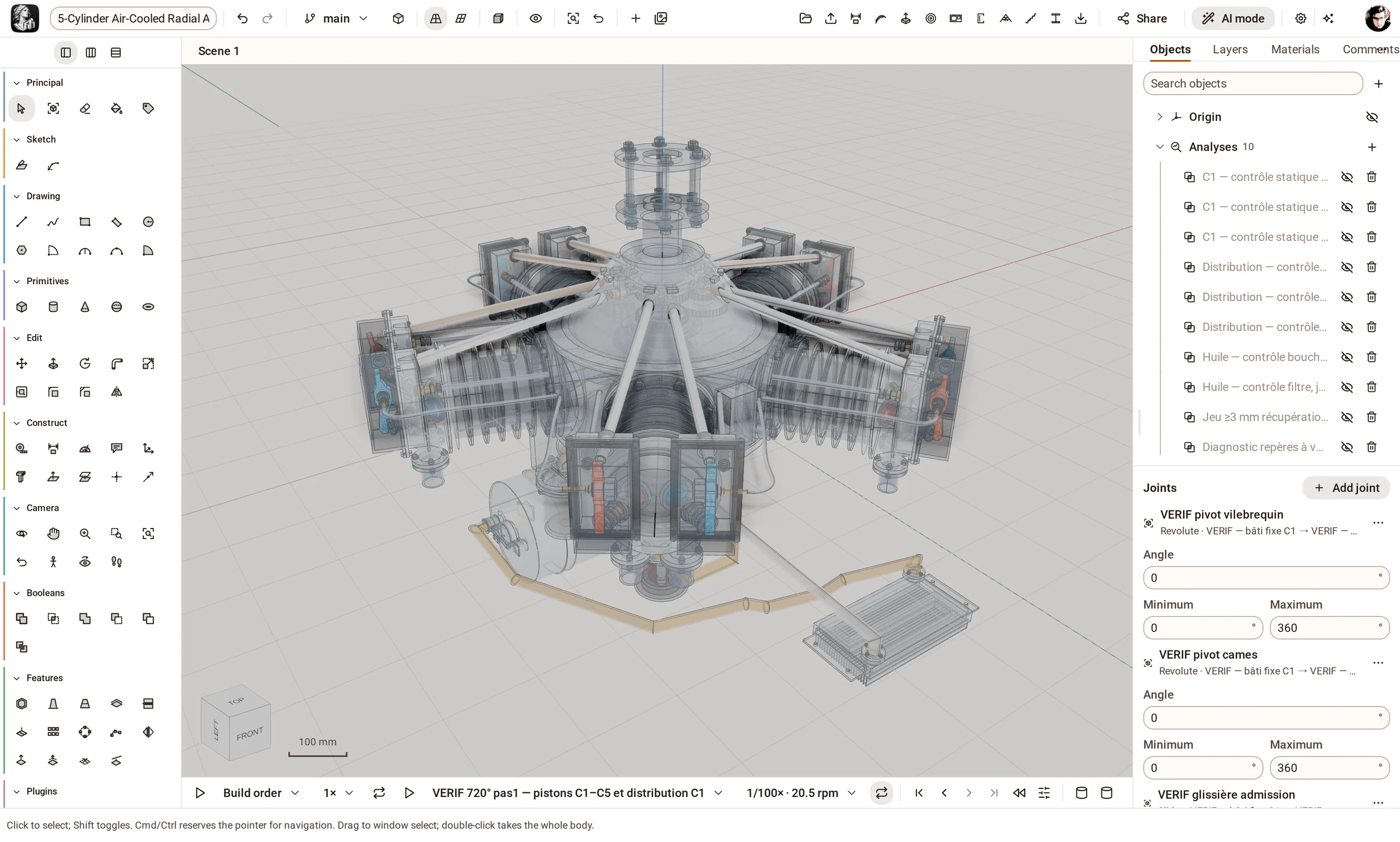
Task: Select the Eraser tool in Principal section
Action: [x=85, y=109]
